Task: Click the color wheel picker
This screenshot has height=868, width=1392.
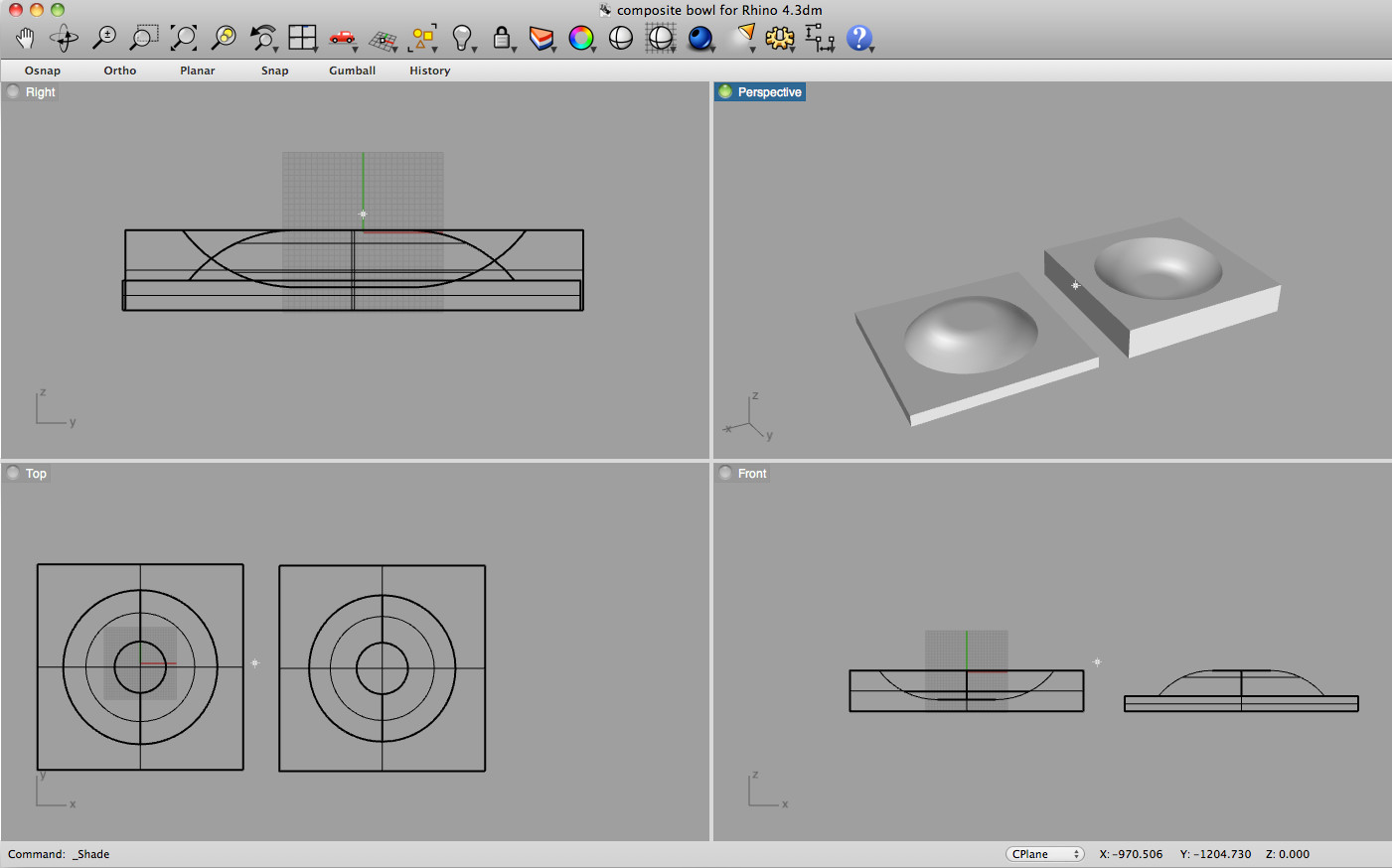Action: point(581,38)
